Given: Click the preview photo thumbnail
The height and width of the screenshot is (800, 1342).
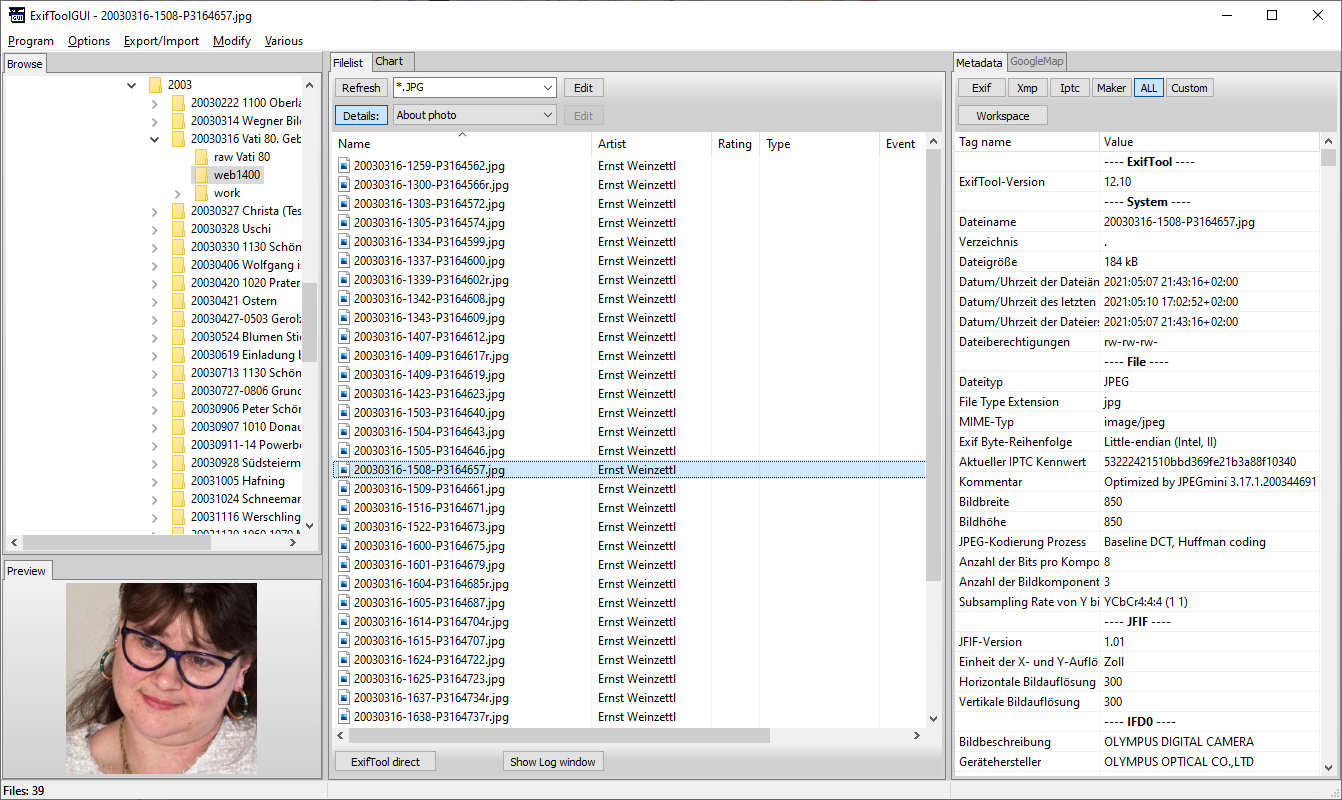Looking at the screenshot, I should (x=161, y=678).
